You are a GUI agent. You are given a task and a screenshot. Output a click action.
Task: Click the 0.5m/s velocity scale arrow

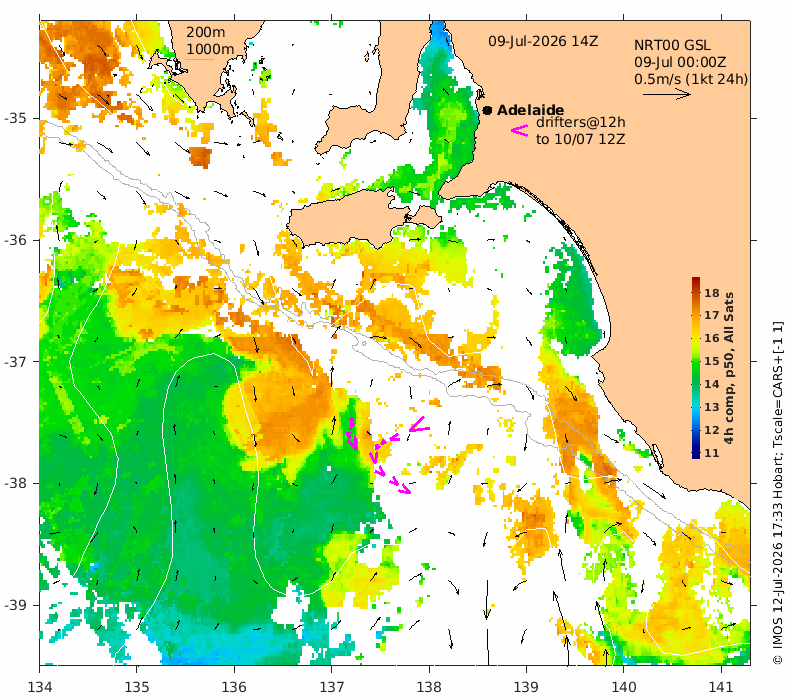click(x=667, y=94)
